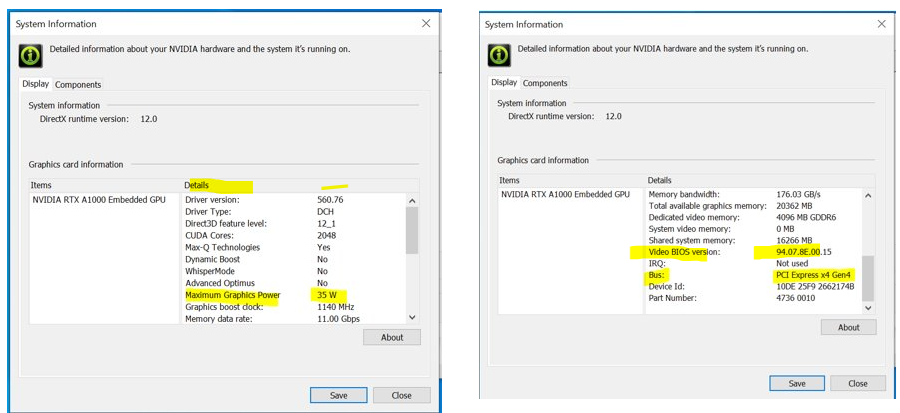Click Shared system memory value 16266 MB
900x413 pixels.
coord(794,240)
